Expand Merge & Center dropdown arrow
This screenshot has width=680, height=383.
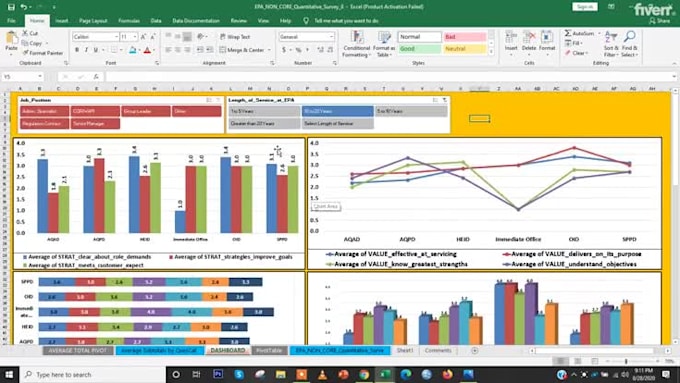(269, 50)
